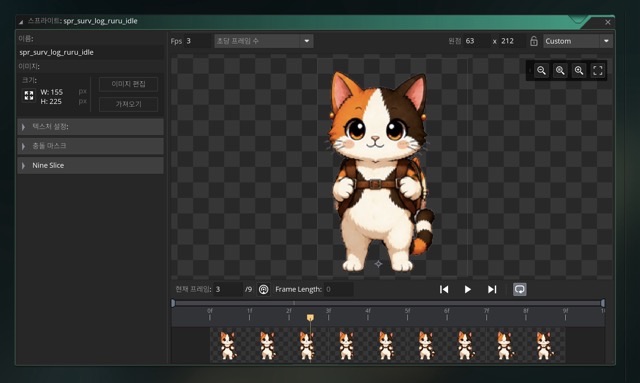
Task: Click the 9f tick on the timeline ruler
Action: pos(565,314)
